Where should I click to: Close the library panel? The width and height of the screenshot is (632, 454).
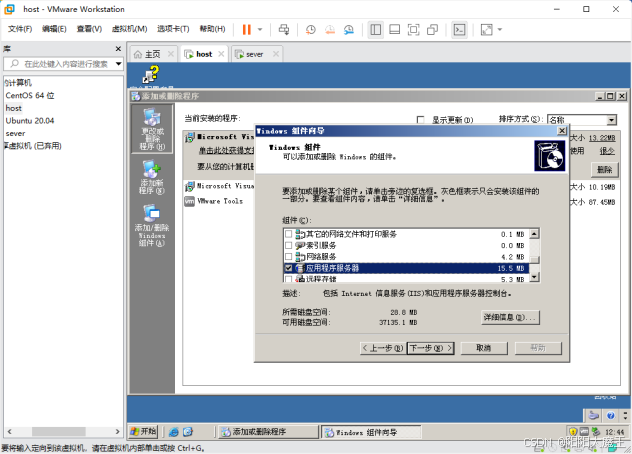(118, 49)
